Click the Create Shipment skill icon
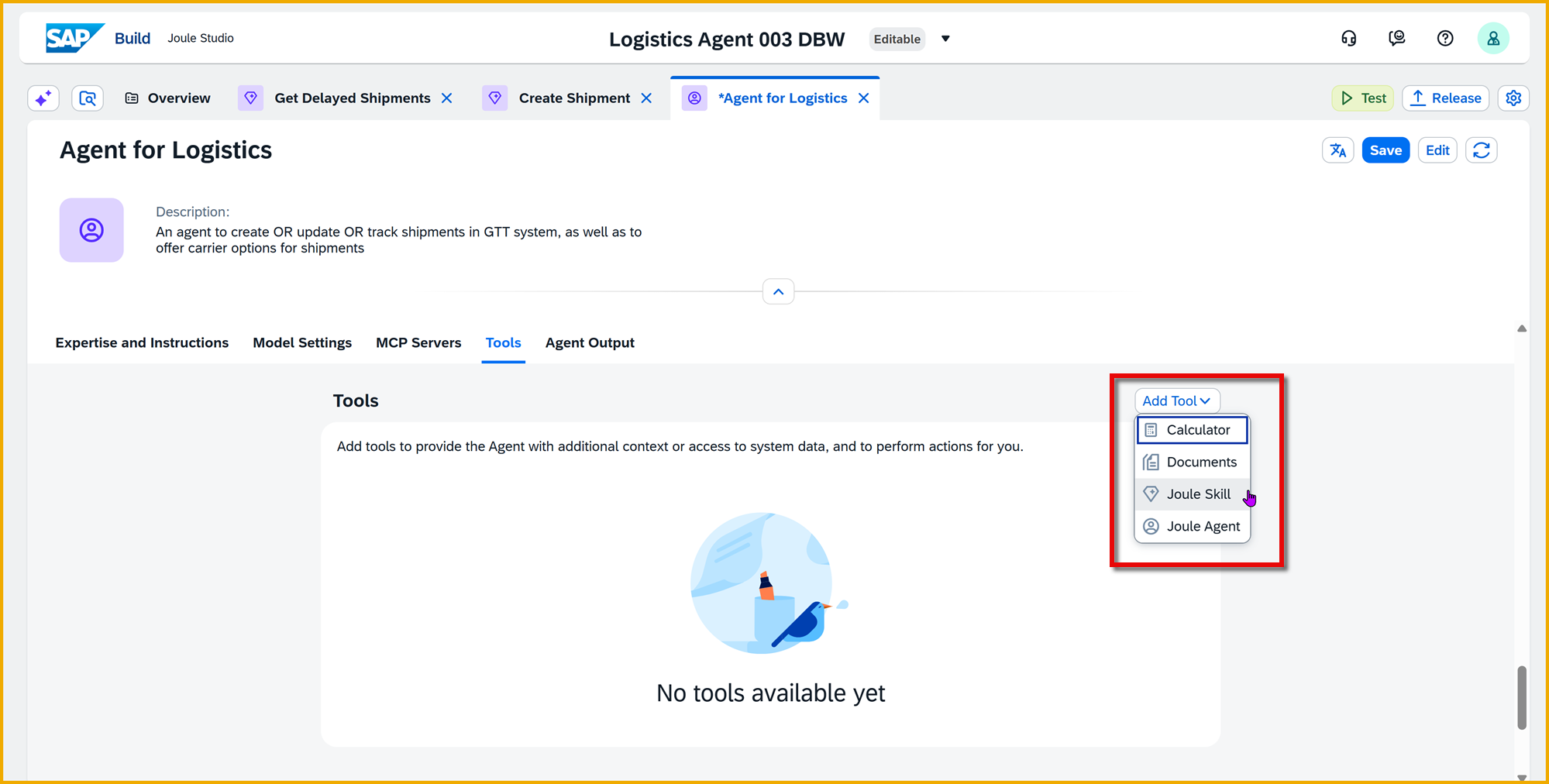Viewport: 1549px width, 784px height. (495, 98)
